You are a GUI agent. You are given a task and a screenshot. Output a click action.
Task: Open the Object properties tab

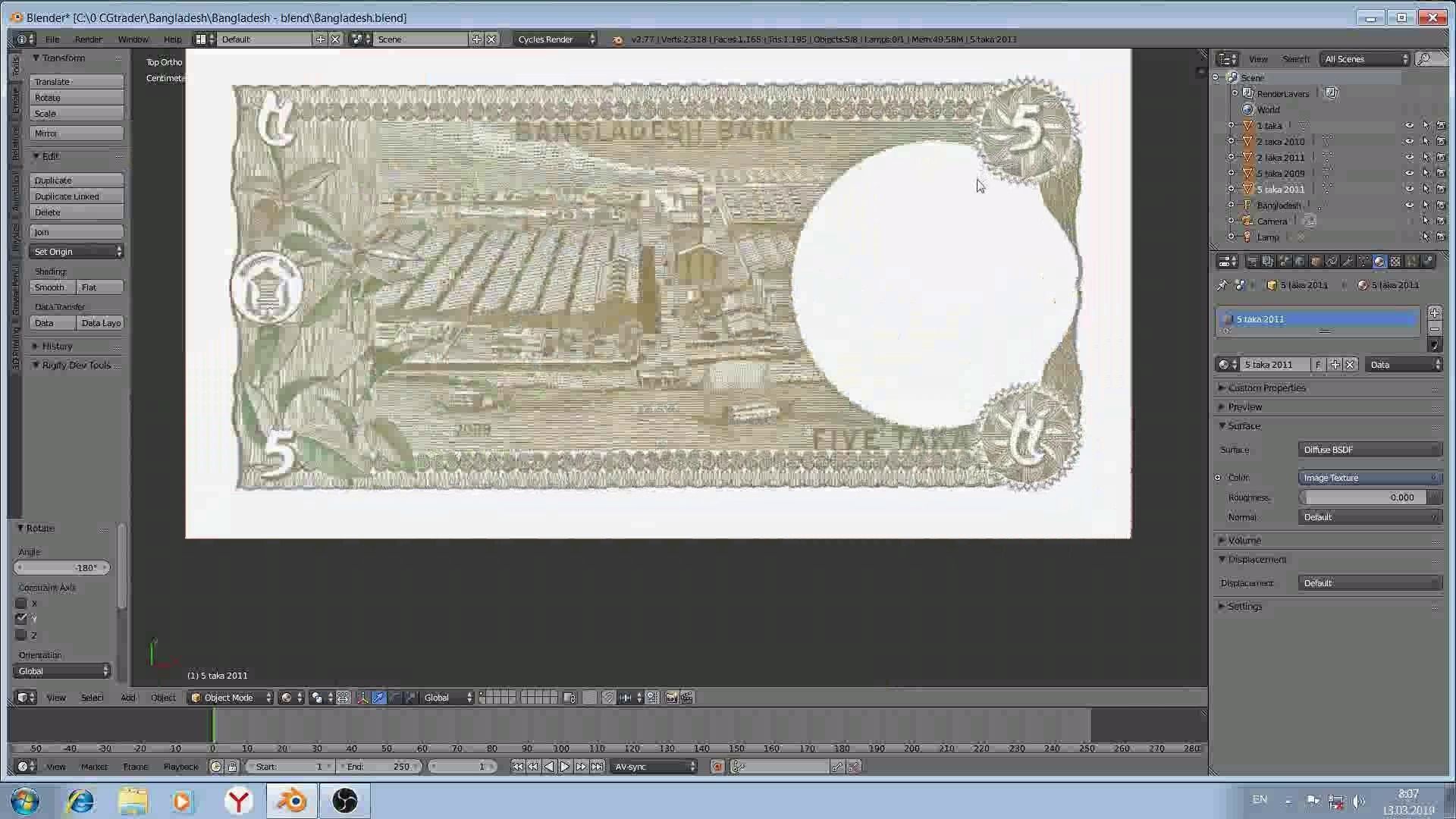(1316, 262)
